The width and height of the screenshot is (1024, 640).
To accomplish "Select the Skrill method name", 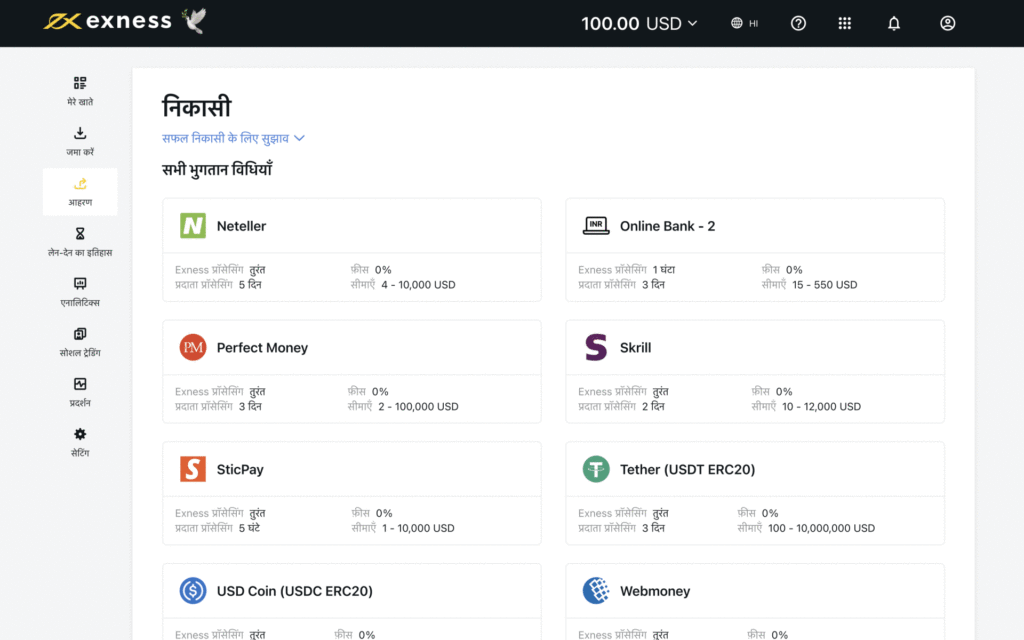I will (x=635, y=347).
